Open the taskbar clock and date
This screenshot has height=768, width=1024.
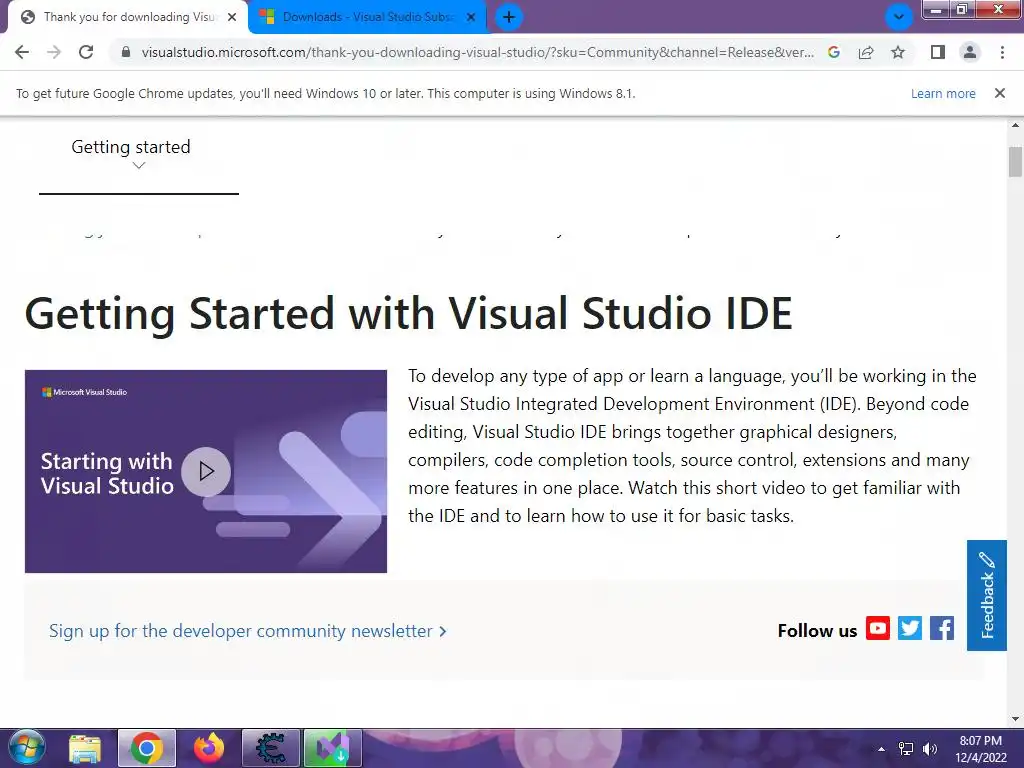[980, 749]
